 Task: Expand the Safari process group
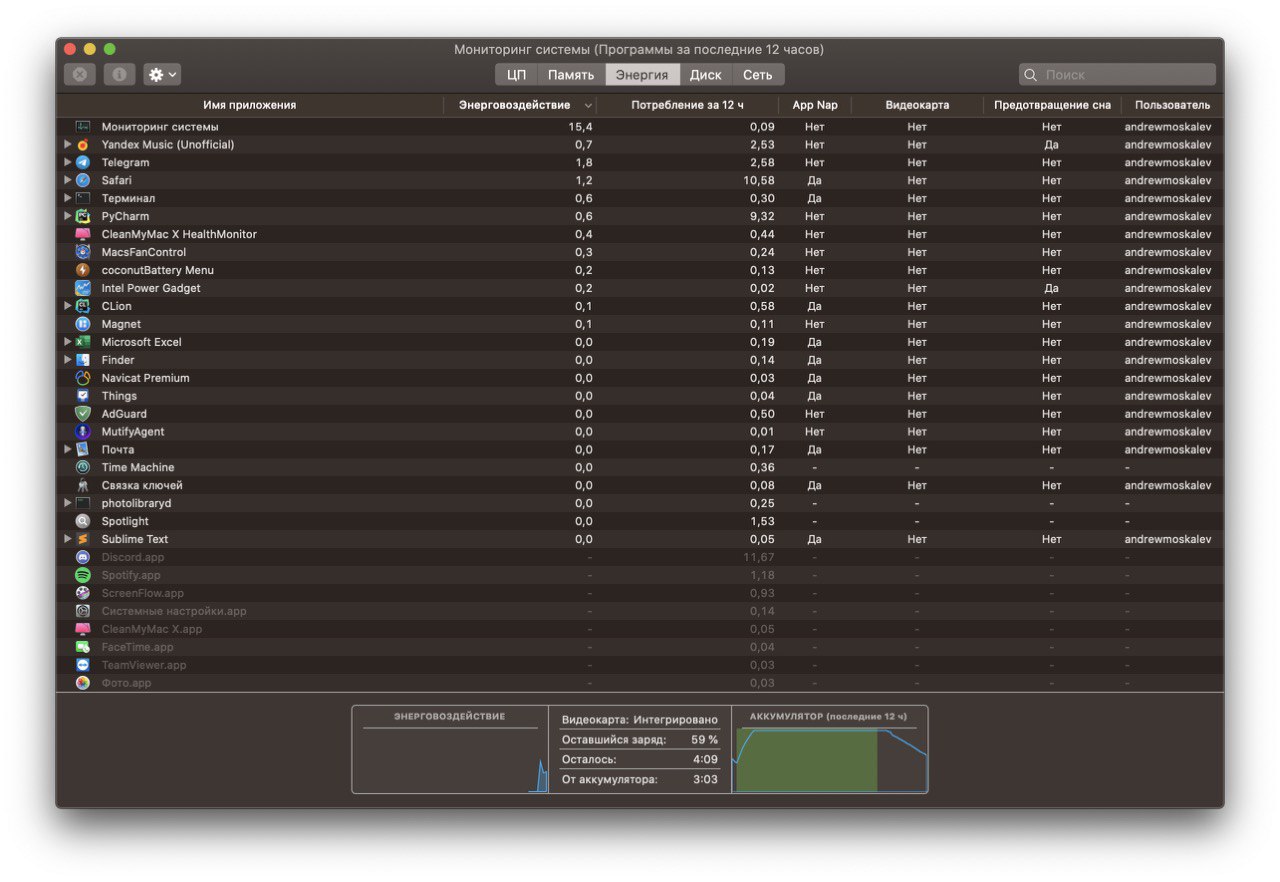pos(68,180)
